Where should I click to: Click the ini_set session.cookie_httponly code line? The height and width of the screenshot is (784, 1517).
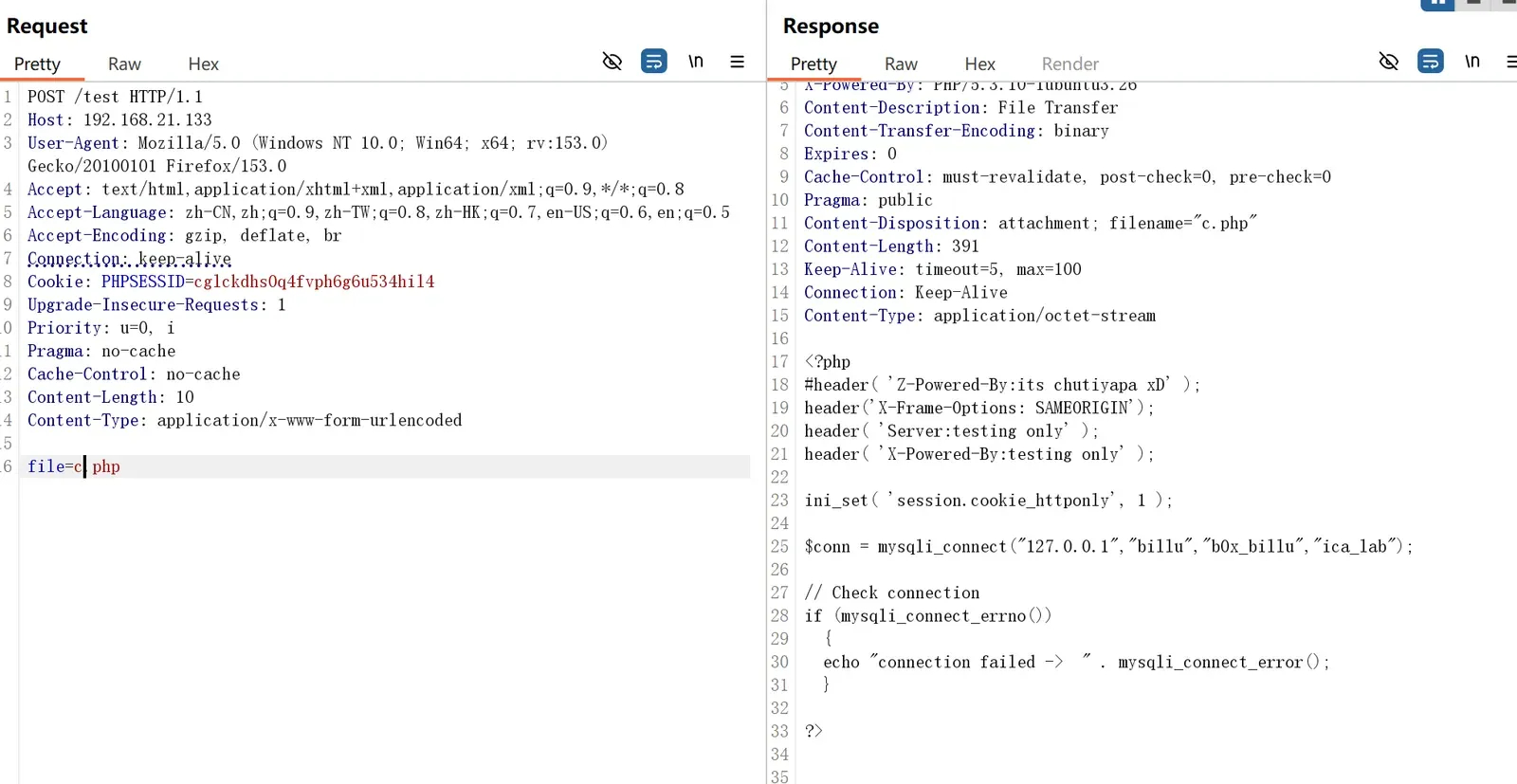(x=988, y=501)
